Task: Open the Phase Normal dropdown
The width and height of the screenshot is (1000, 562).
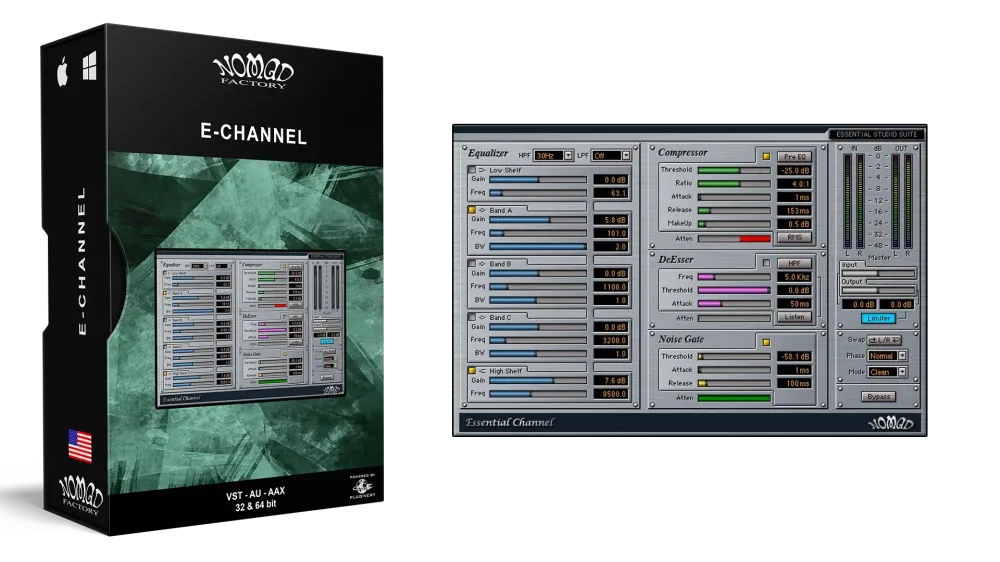Action: point(887,356)
